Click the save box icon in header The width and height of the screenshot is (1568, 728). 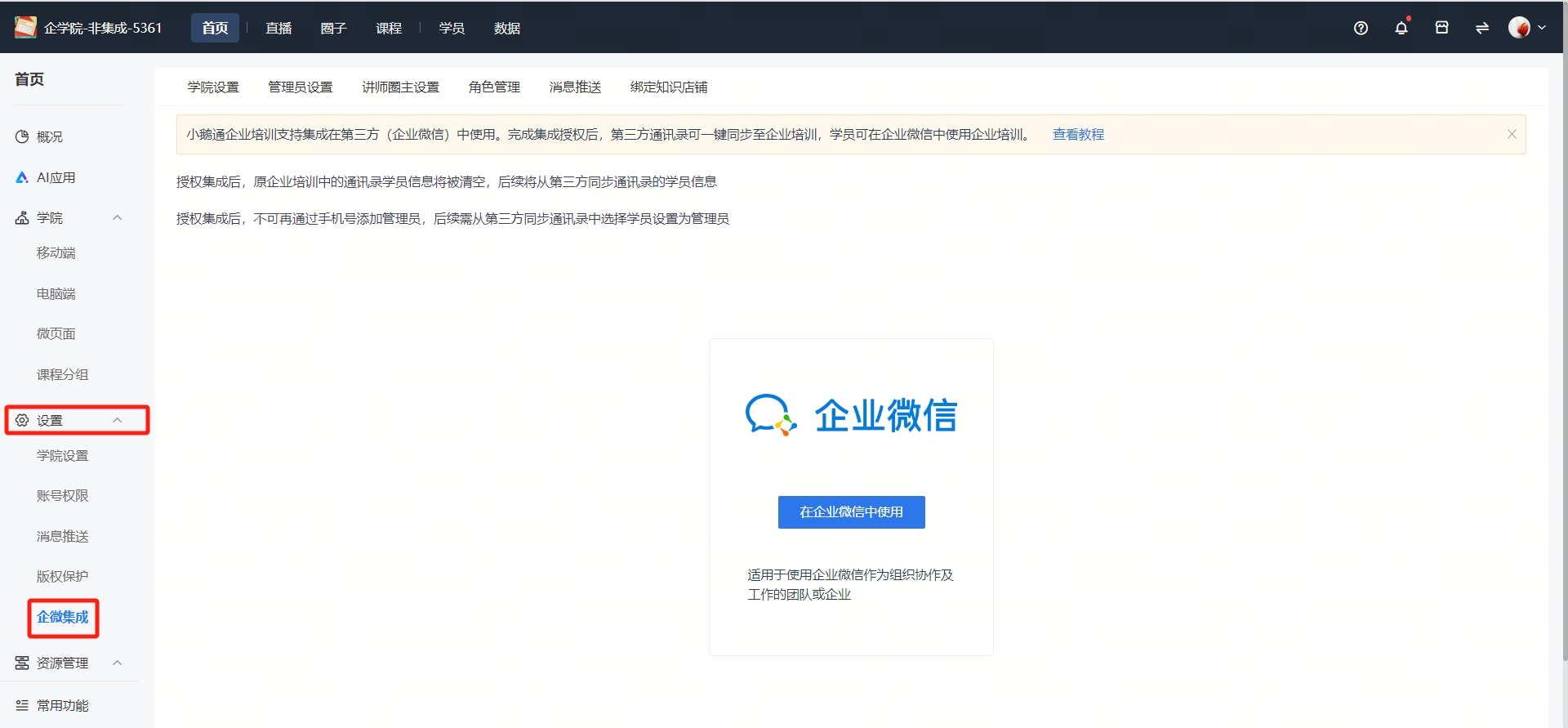1441,27
